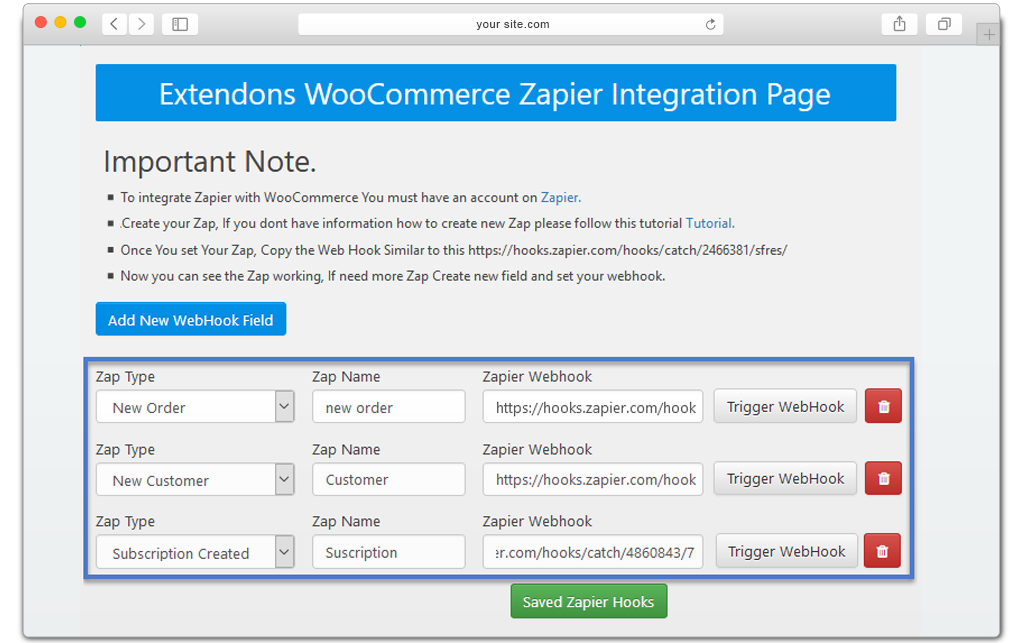Click the Important Note. heading
This screenshot has width=1024, height=643.
point(210,161)
